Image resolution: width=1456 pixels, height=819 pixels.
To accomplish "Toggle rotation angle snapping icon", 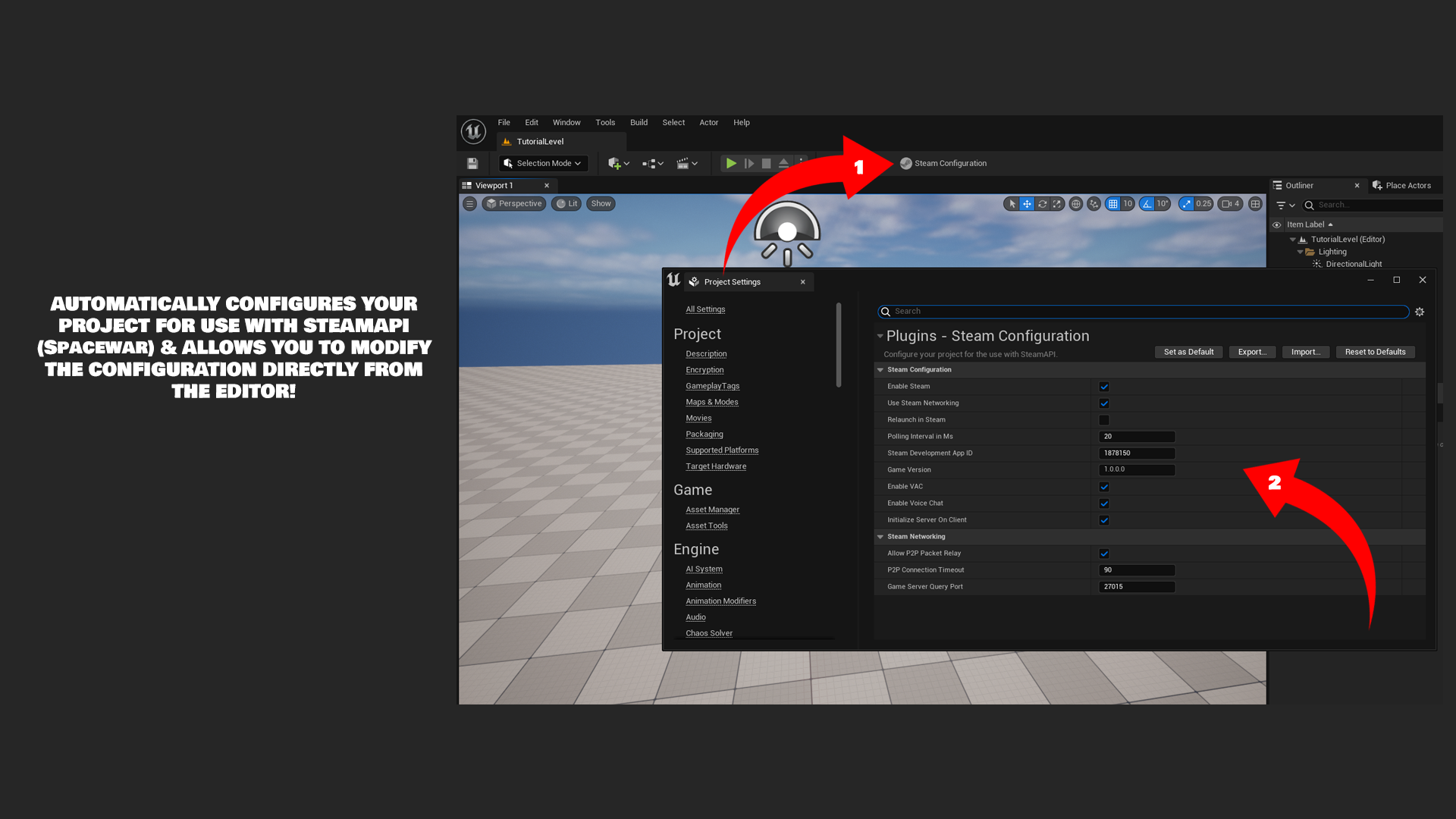I will click(1147, 203).
